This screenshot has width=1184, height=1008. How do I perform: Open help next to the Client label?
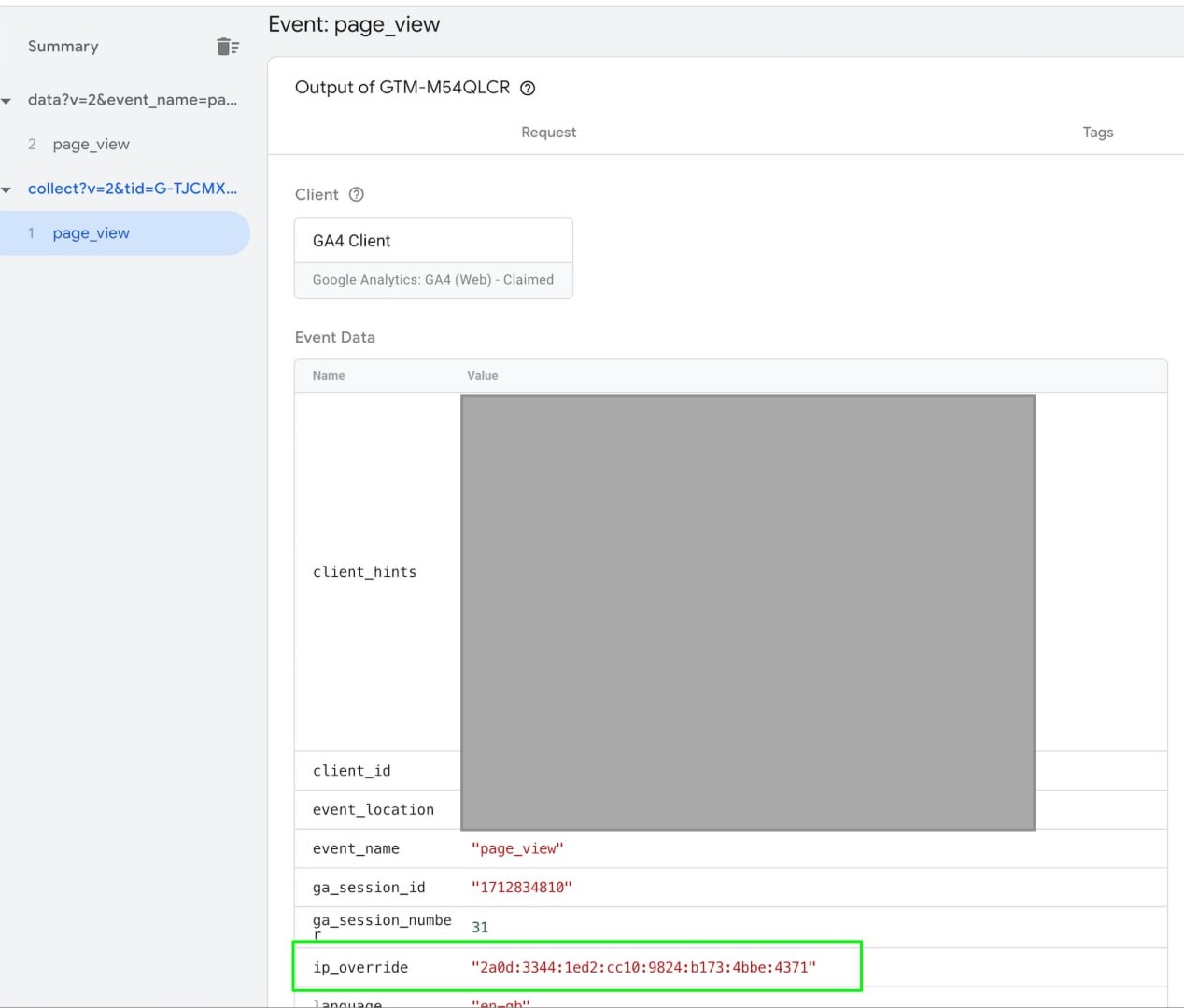coord(357,194)
